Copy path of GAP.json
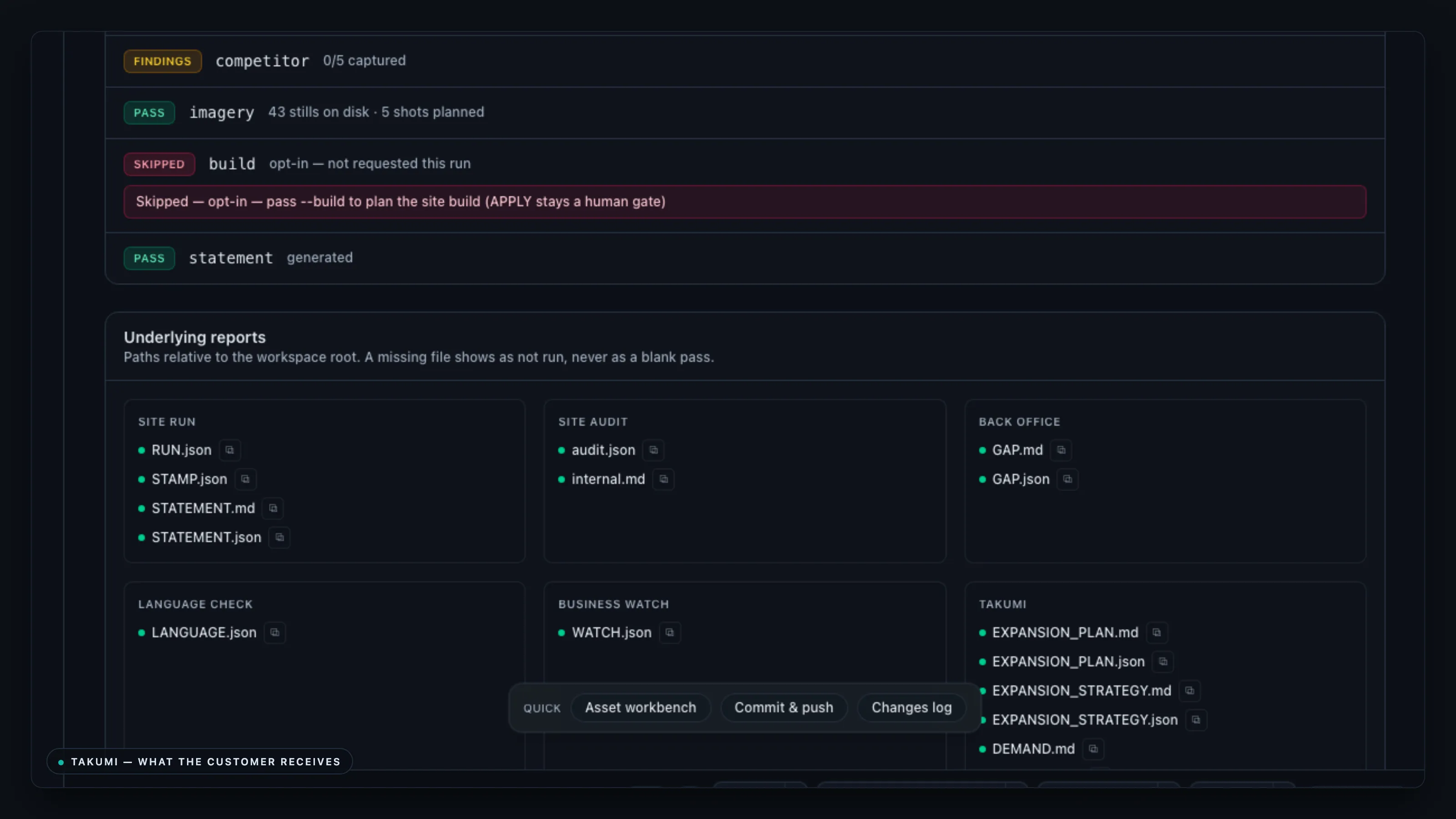 (x=1068, y=479)
